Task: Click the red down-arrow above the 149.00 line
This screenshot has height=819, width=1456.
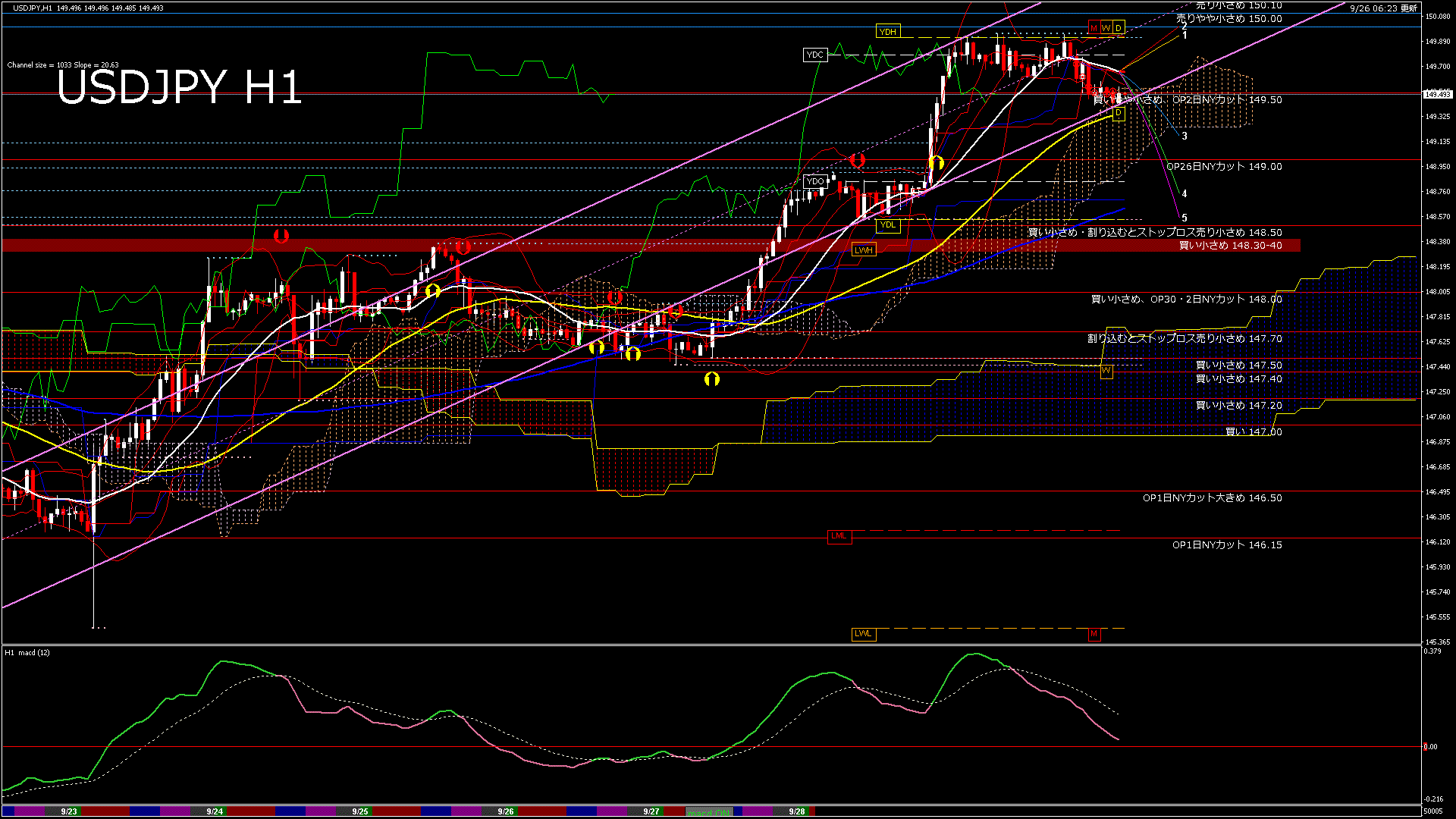Action: [858, 161]
